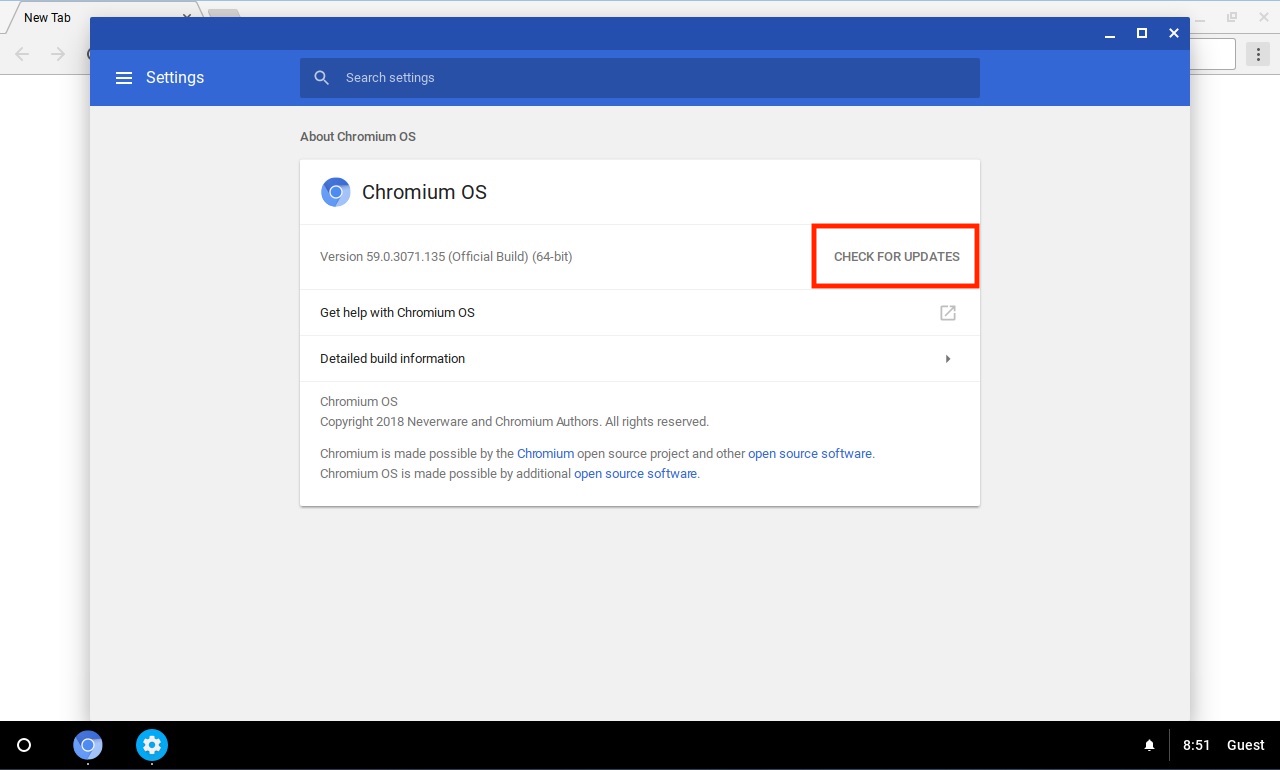Image resolution: width=1281 pixels, height=770 pixels.
Task: Open the Chromium OS additional open source software link
Action: coord(635,474)
